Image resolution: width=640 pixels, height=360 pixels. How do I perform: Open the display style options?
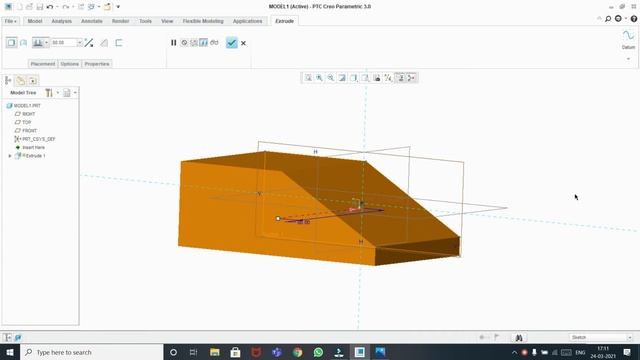pyautogui.click(x=353, y=78)
